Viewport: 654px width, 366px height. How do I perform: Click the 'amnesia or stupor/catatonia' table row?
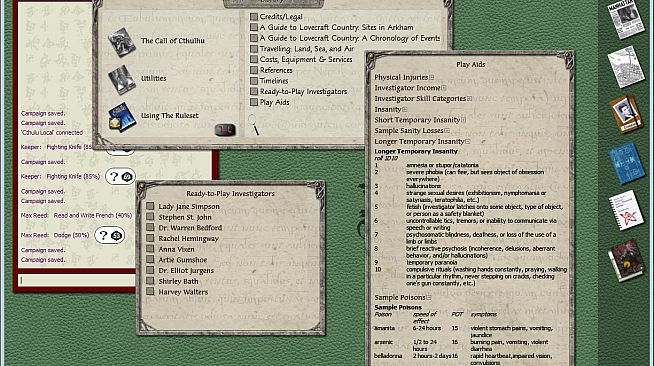click(x=470, y=165)
